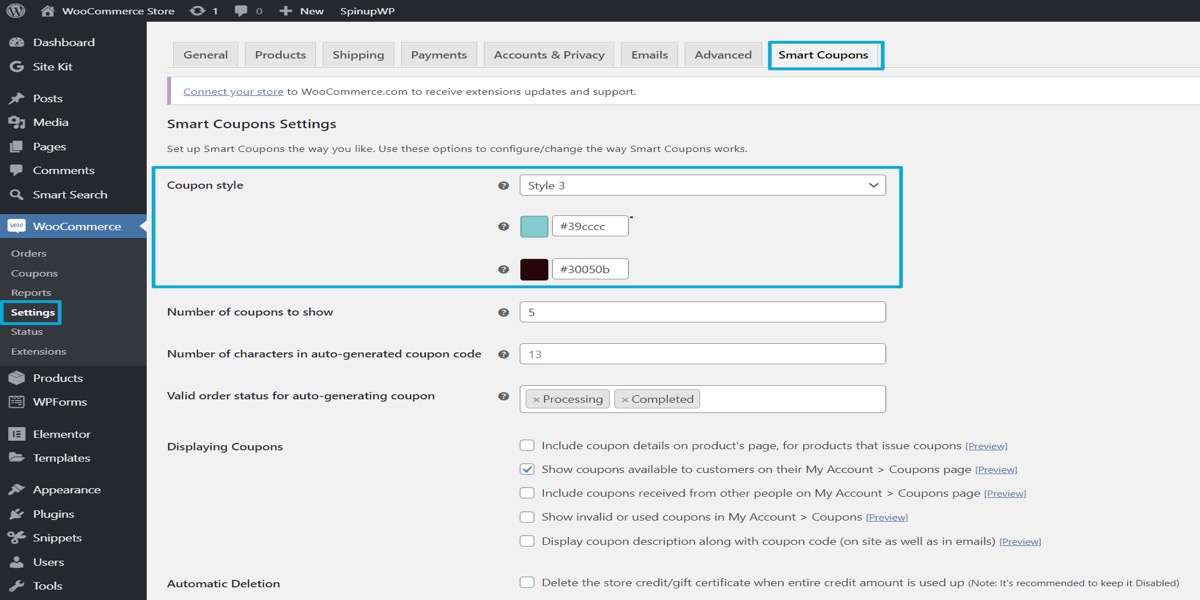
Task: Open the Dashboard sidebar item
Action: (x=63, y=43)
